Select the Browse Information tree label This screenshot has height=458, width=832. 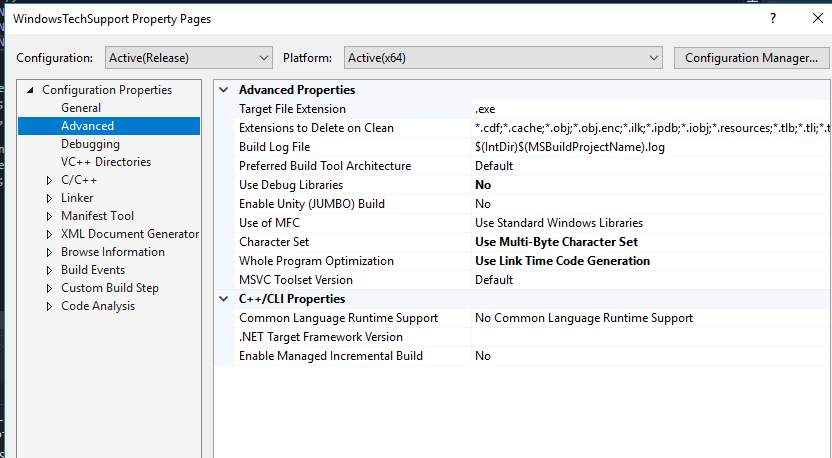pos(112,252)
